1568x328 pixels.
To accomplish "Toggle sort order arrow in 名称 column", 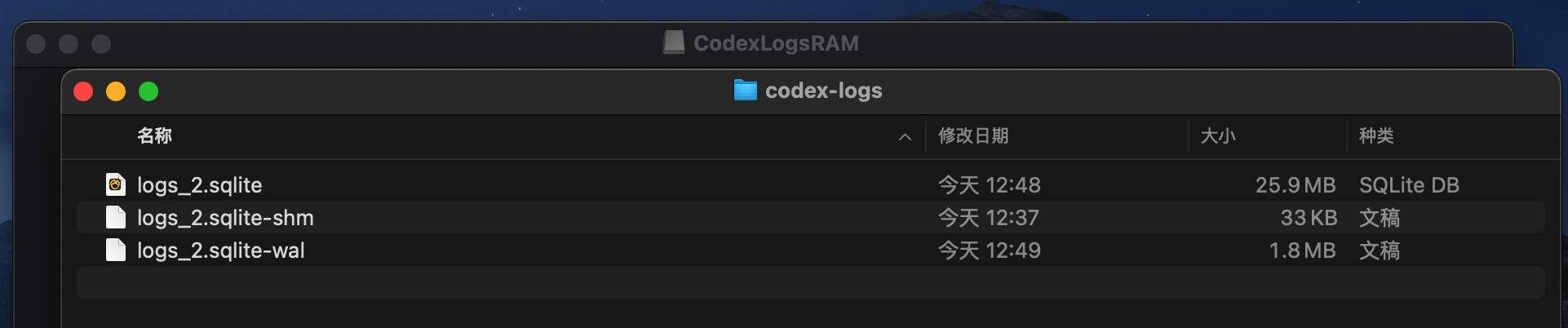I will pyautogui.click(x=905, y=137).
